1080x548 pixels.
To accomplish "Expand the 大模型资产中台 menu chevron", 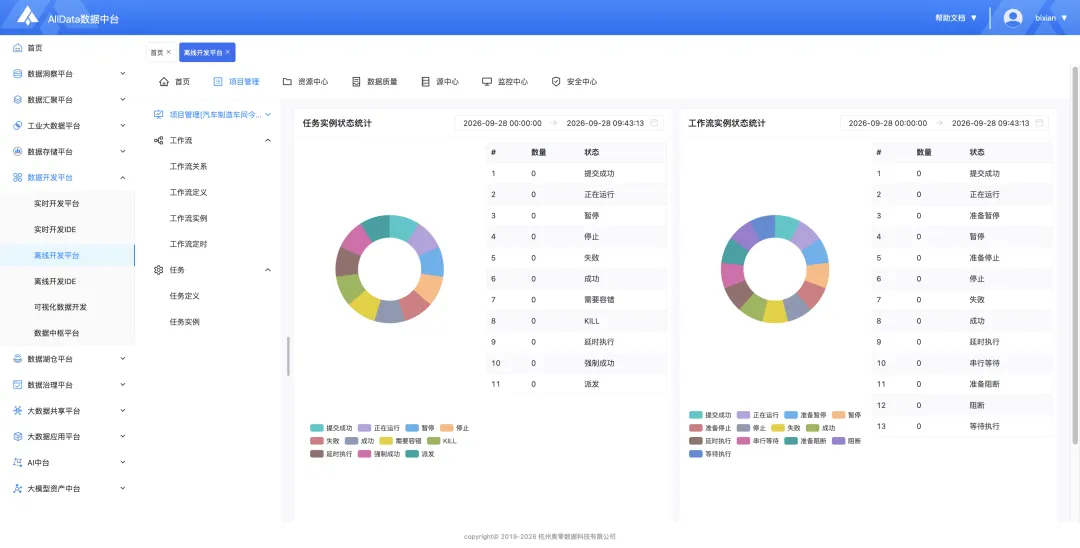I will [x=123, y=489].
